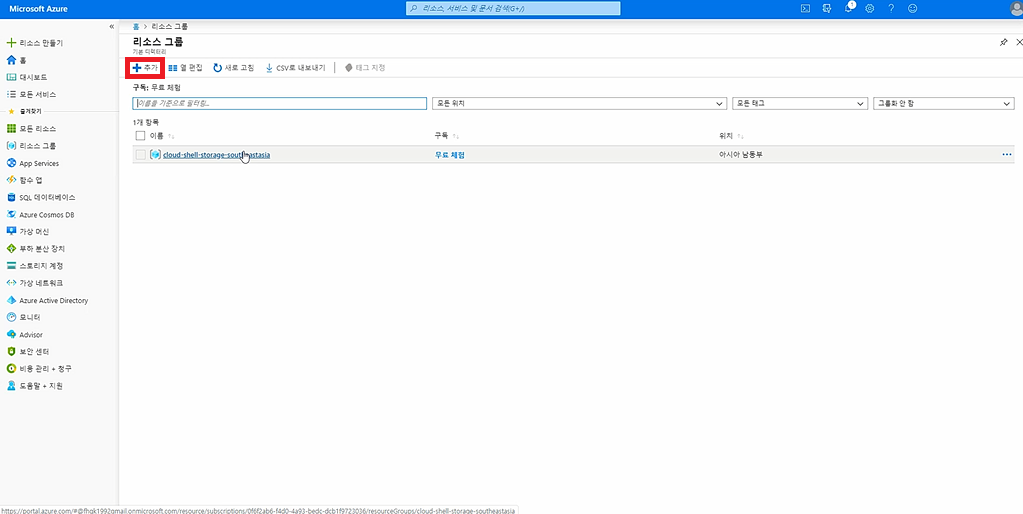1023x514 pixels.
Task: Click the 홈 breadcrumb link
Action: pyautogui.click(x=136, y=26)
